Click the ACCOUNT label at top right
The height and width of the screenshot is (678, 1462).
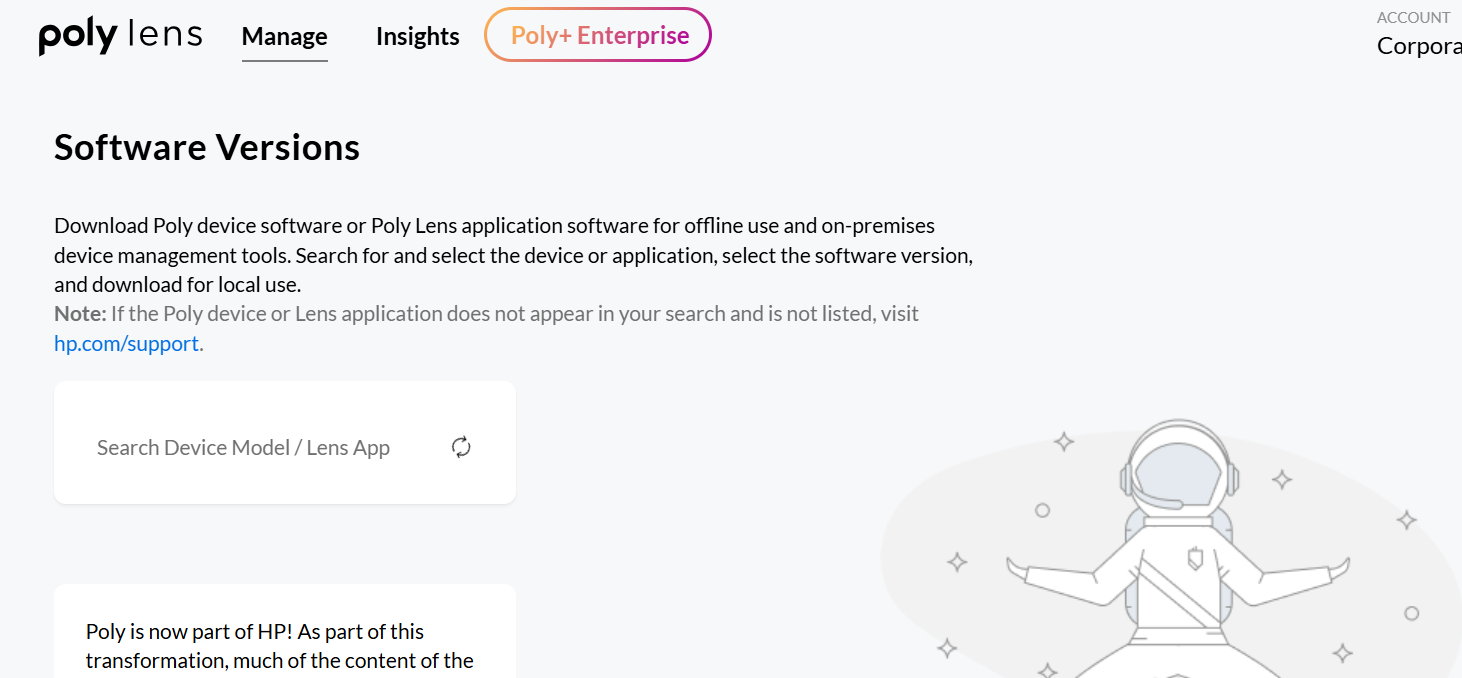click(x=1412, y=18)
